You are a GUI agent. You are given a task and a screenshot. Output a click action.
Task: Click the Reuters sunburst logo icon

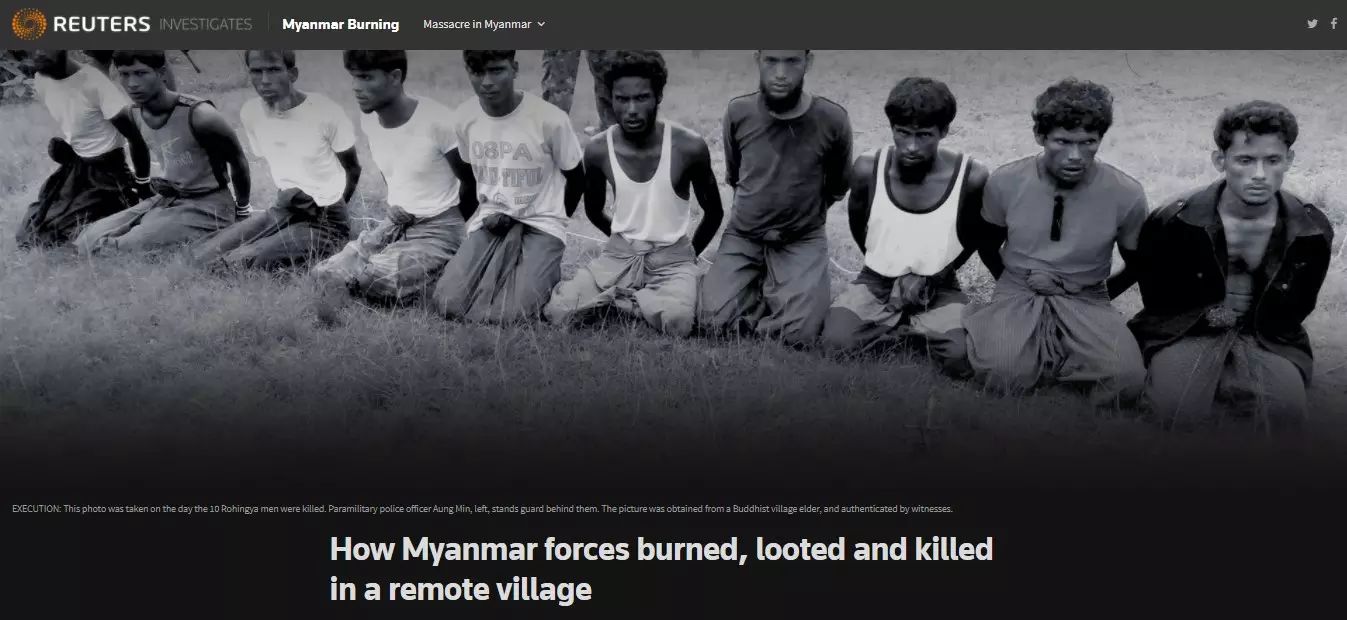pos(29,24)
